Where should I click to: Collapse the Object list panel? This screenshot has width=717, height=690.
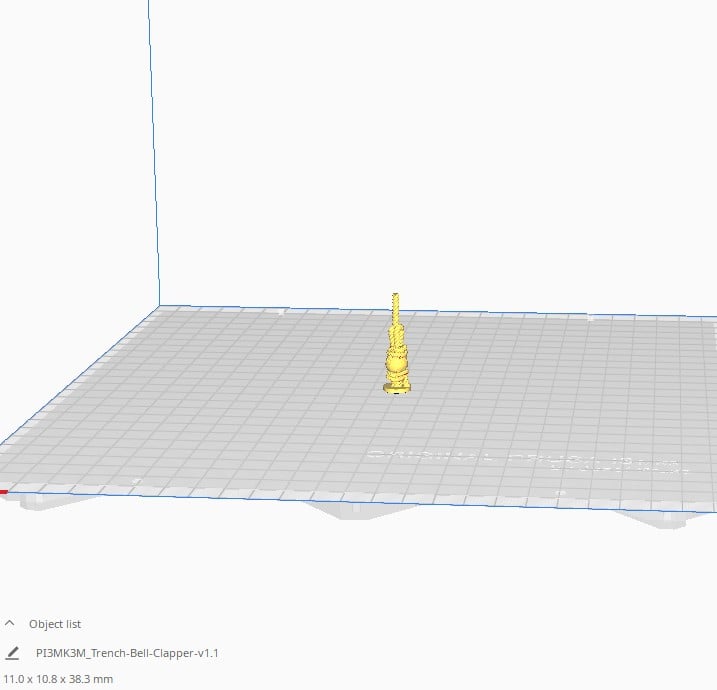[10, 623]
